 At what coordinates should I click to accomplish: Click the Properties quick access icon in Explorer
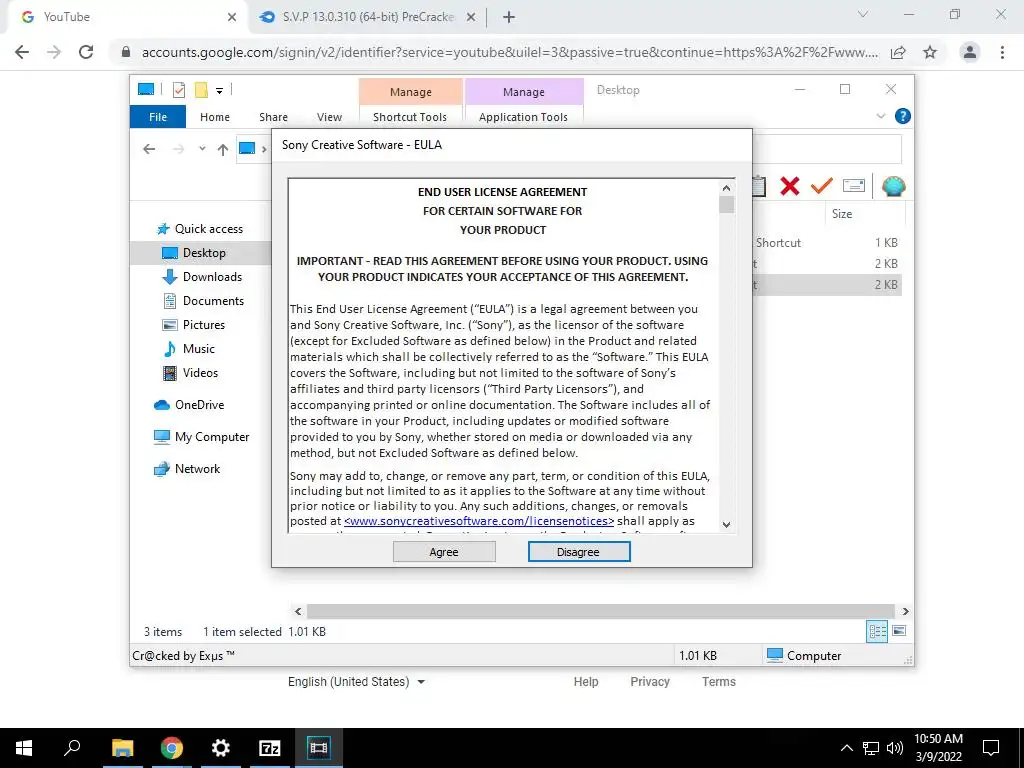pyautogui.click(x=179, y=90)
